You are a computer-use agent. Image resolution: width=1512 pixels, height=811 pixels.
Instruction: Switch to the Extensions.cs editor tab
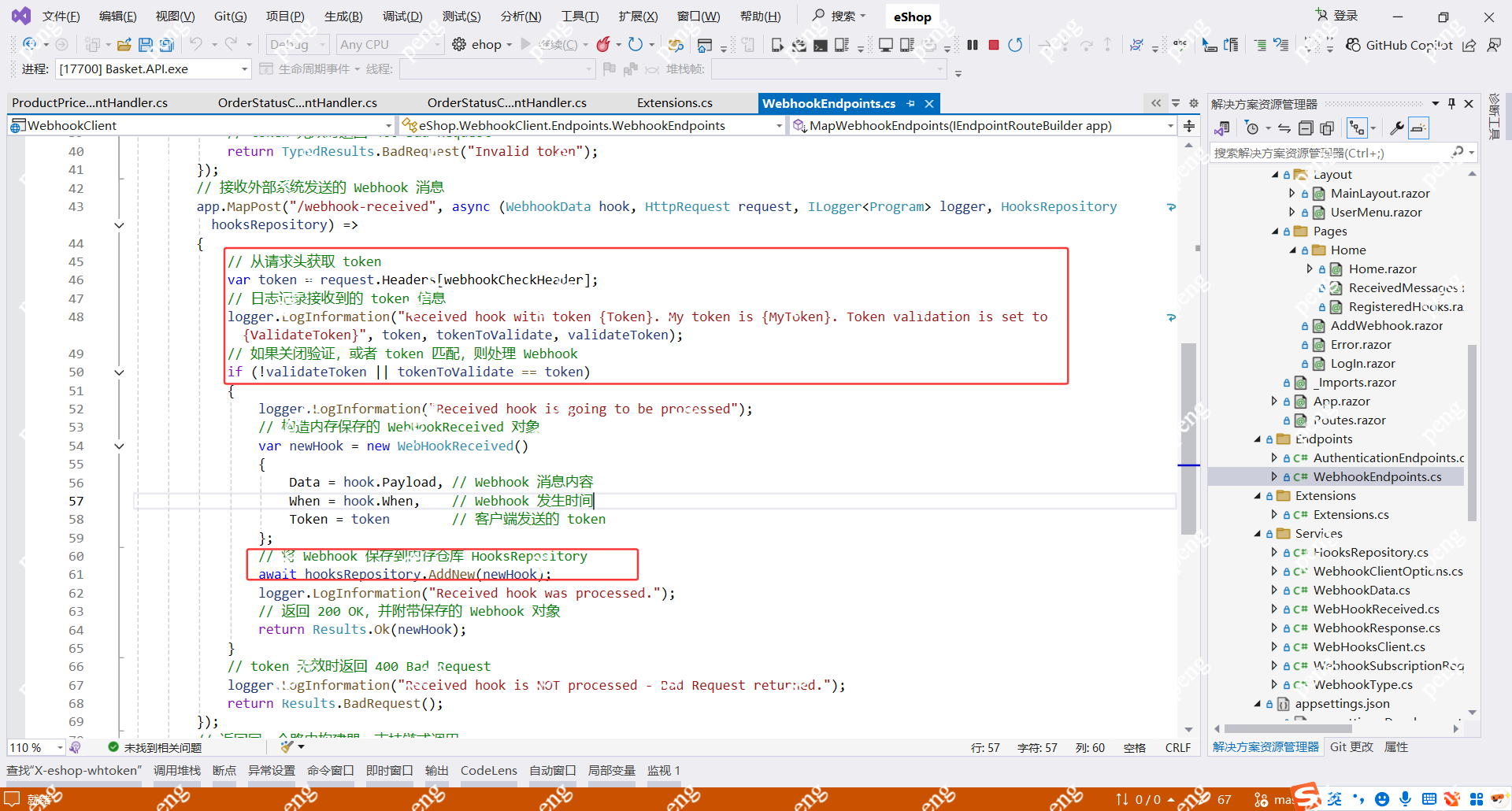pyautogui.click(x=674, y=103)
